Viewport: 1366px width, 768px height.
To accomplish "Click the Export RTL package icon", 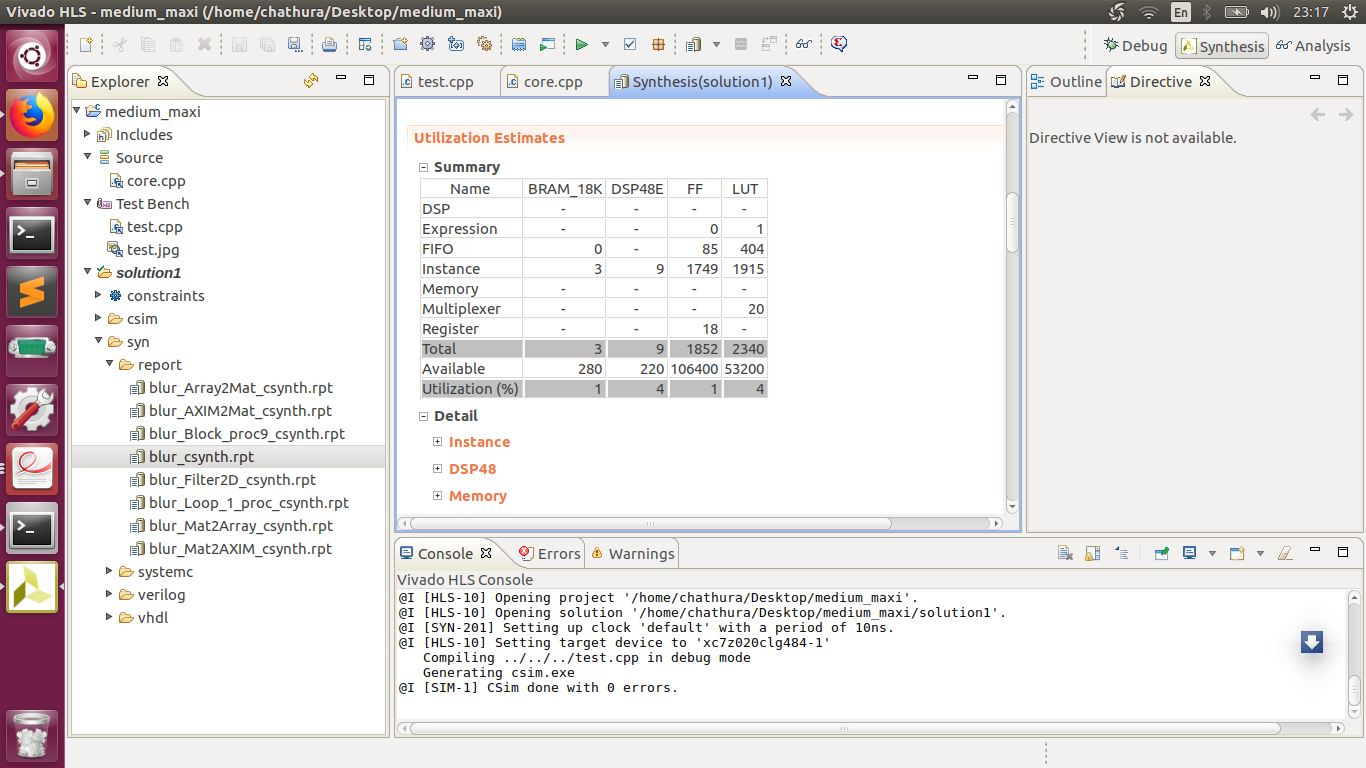I will click(658, 45).
